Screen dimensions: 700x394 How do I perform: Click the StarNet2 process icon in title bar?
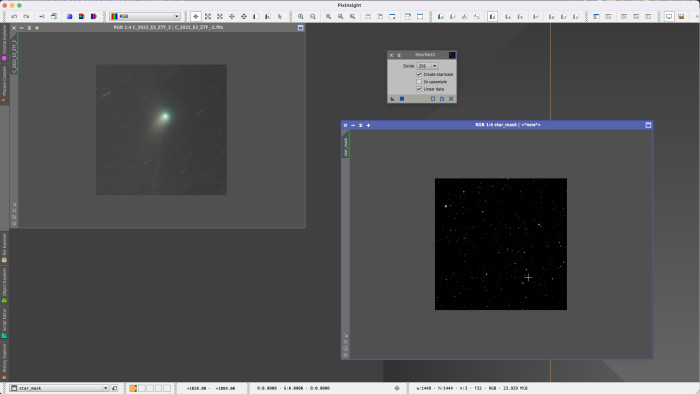(x=452, y=55)
